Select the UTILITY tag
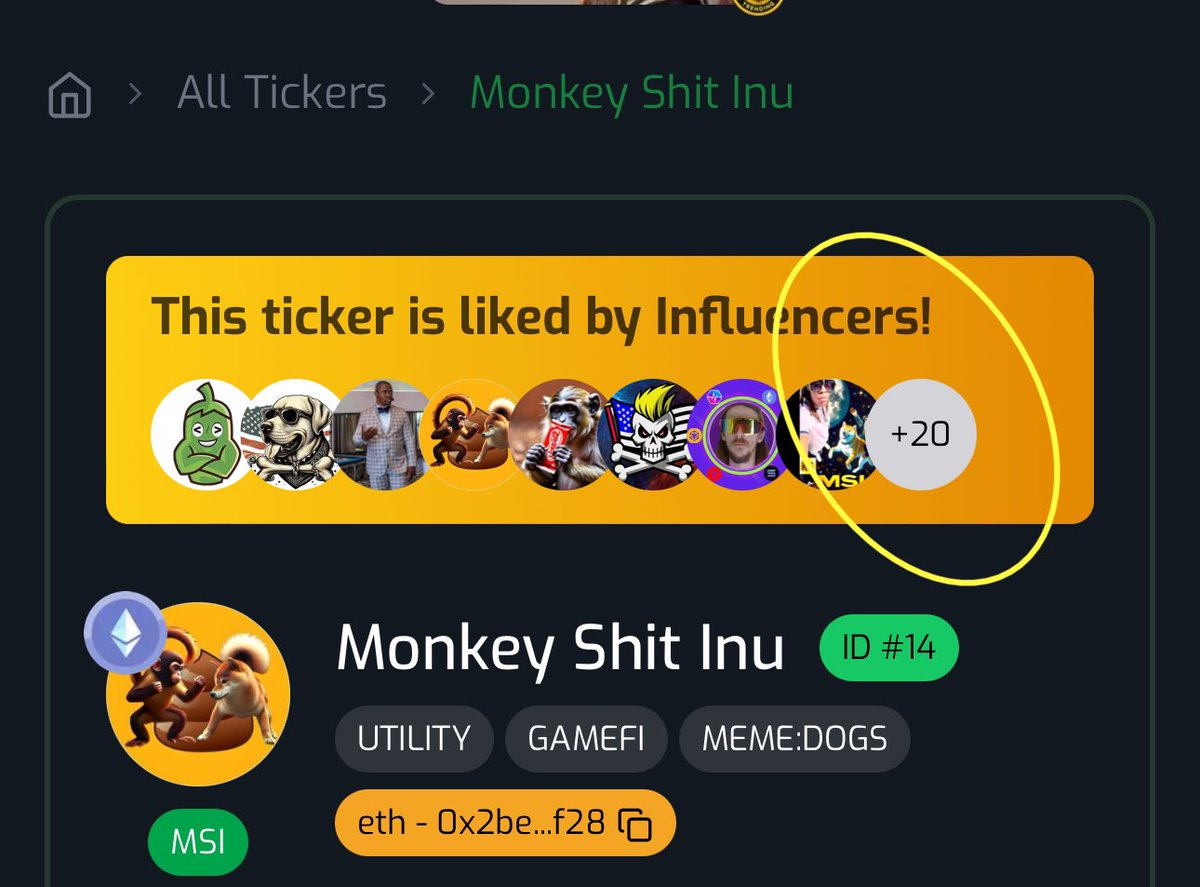Image resolution: width=1200 pixels, height=887 pixels. 414,739
